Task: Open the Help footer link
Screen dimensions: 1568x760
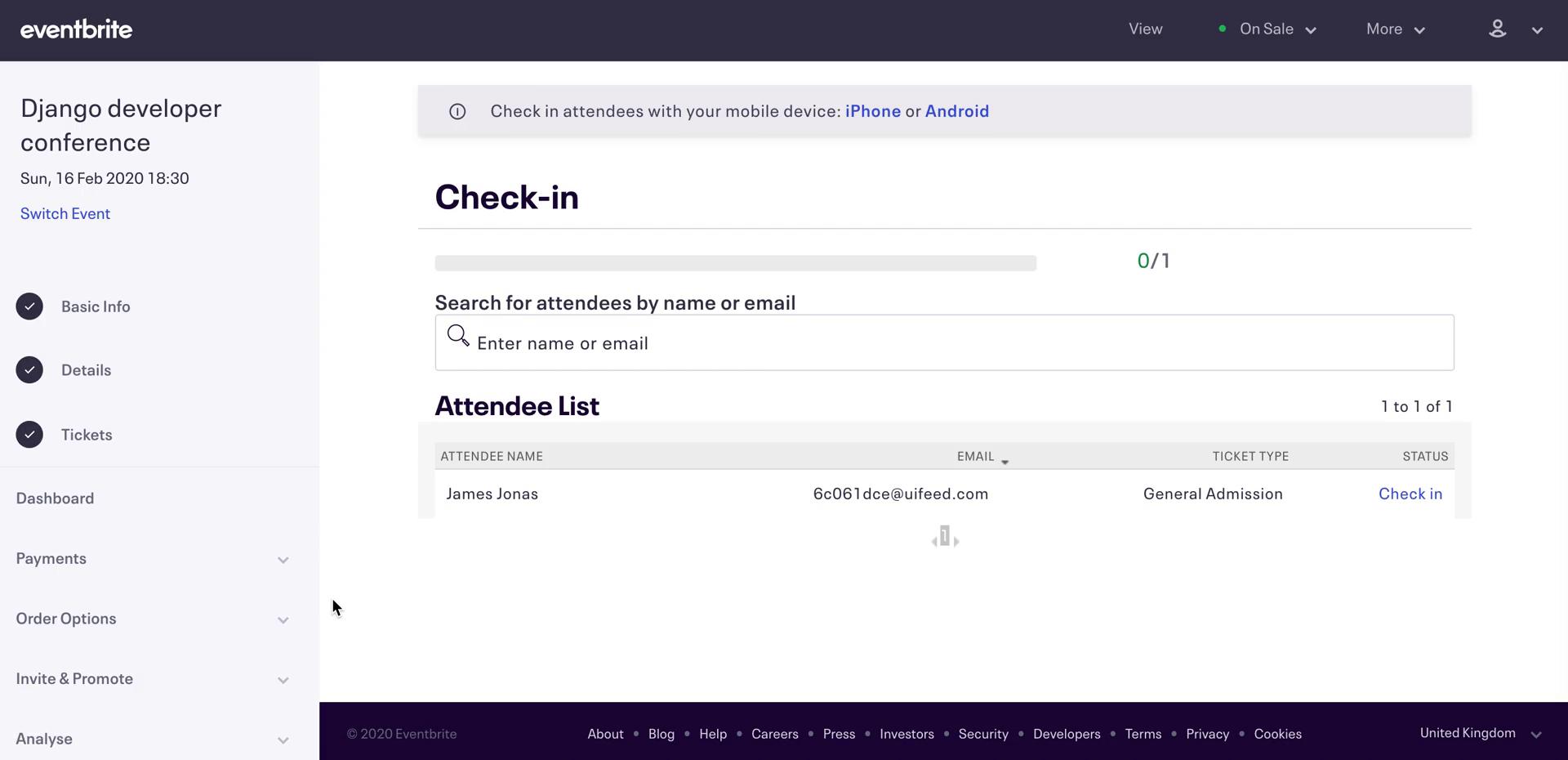Action: [713, 734]
